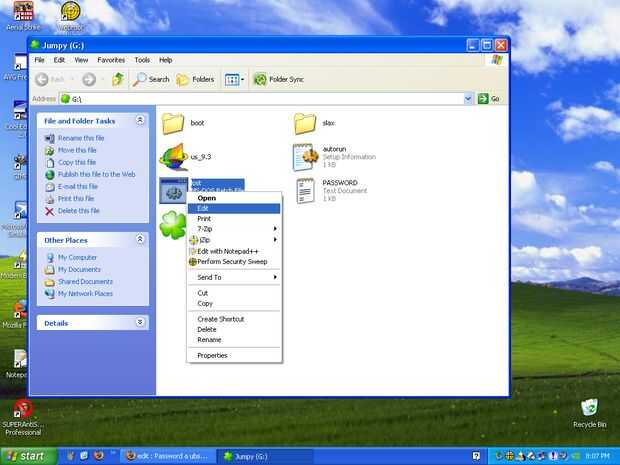This screenshot has height=465, width=620.
Task: Choose Rename in context menu
Action: pyautogui.click(x=234, y=340)
